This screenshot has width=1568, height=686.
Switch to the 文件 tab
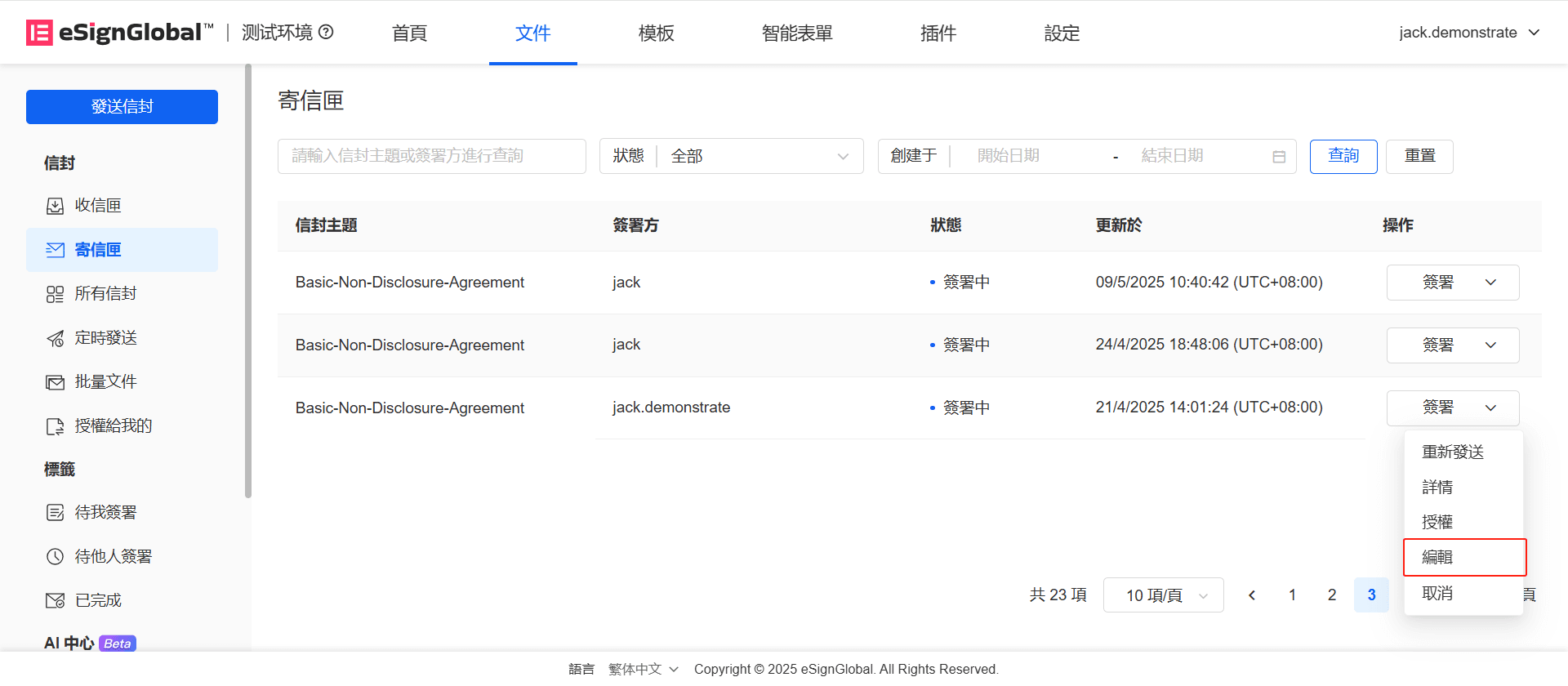(x=533, y=33)
